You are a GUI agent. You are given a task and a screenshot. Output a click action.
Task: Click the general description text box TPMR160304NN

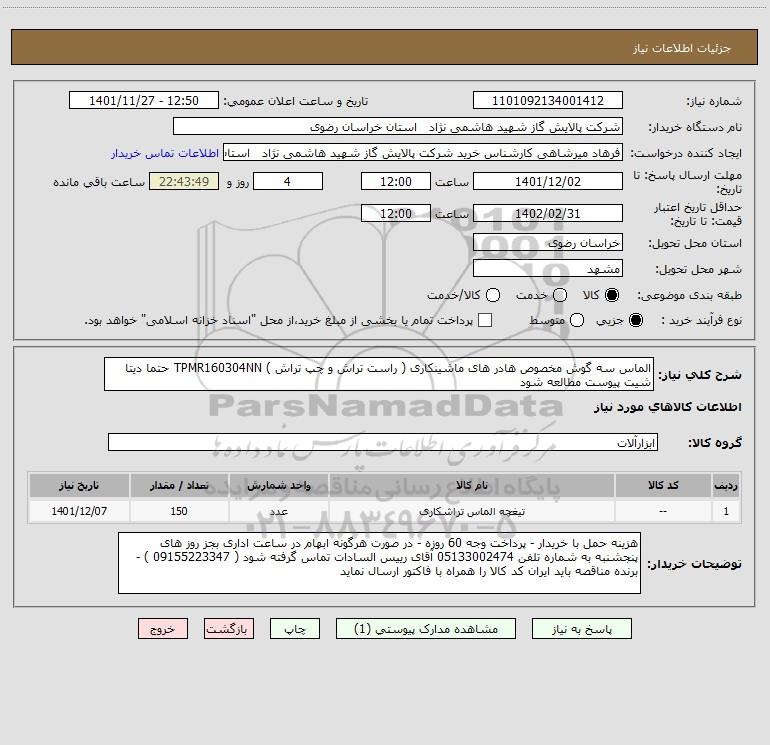379,374
